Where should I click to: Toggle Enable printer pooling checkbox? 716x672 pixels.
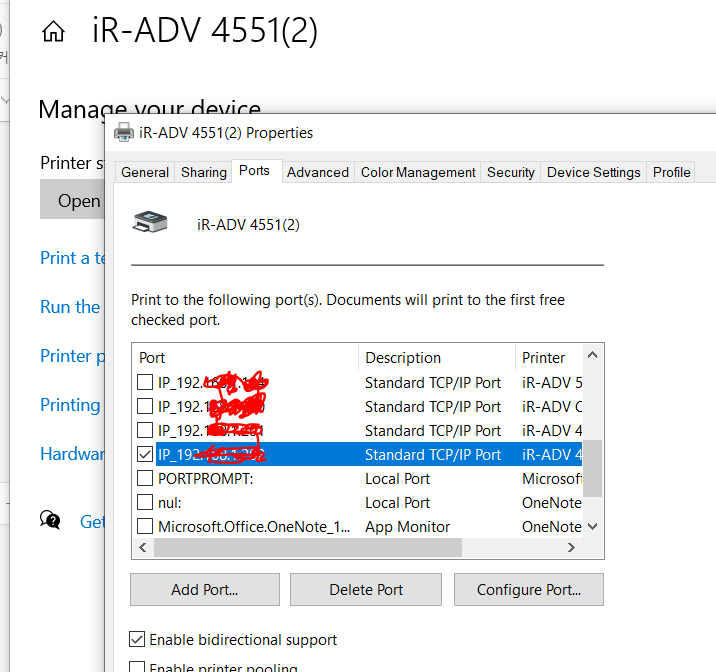[137, 667]
